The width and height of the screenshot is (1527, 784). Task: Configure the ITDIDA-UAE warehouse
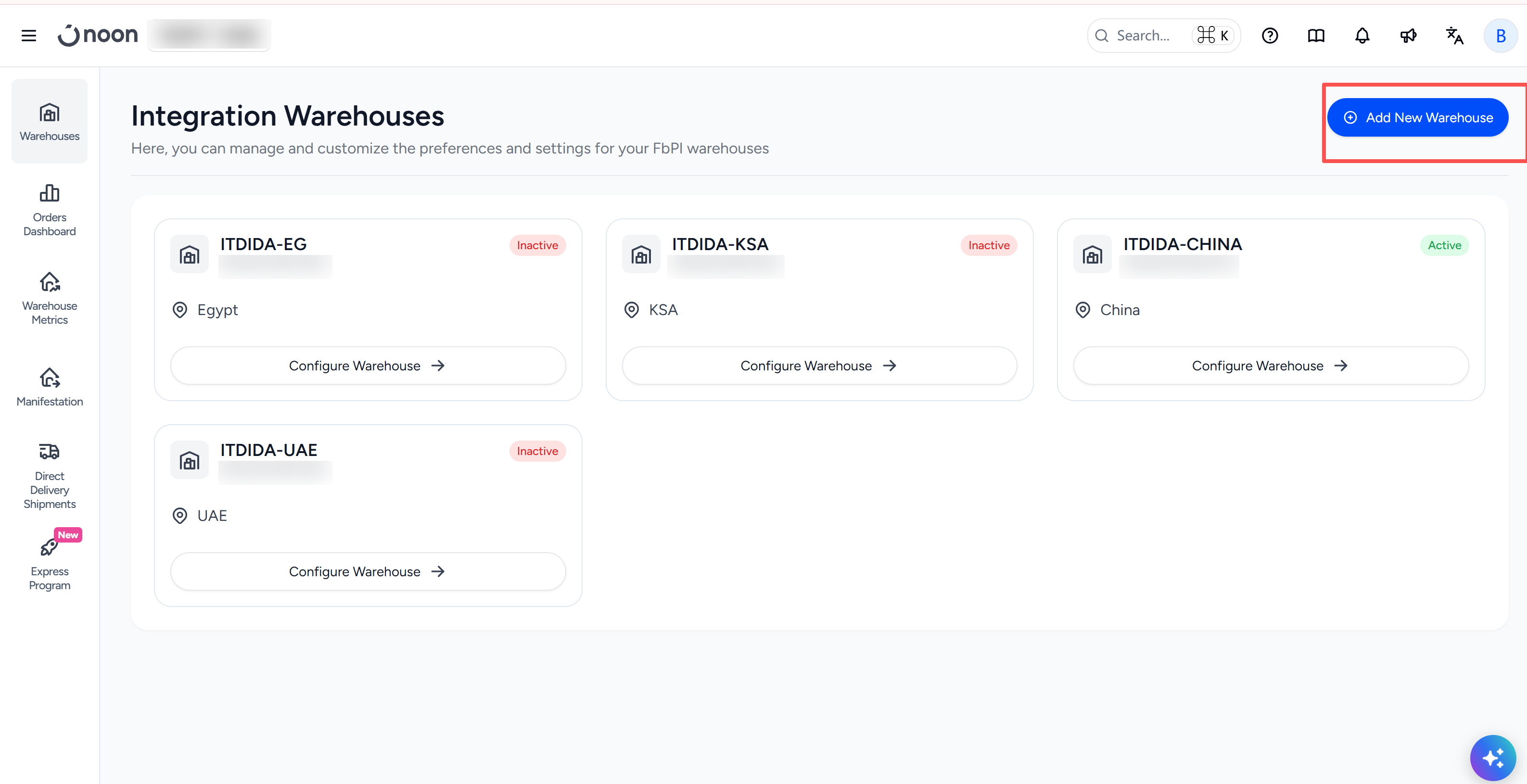(368, 571)
